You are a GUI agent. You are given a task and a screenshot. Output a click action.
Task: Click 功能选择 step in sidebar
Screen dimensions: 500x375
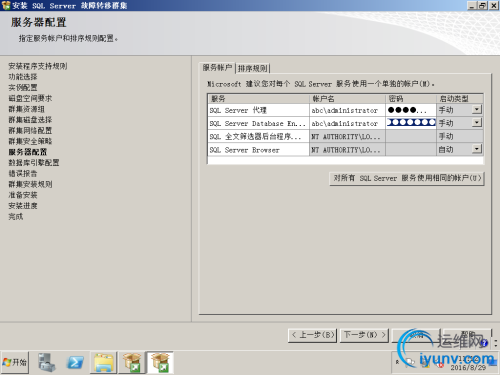coord(23,77)
